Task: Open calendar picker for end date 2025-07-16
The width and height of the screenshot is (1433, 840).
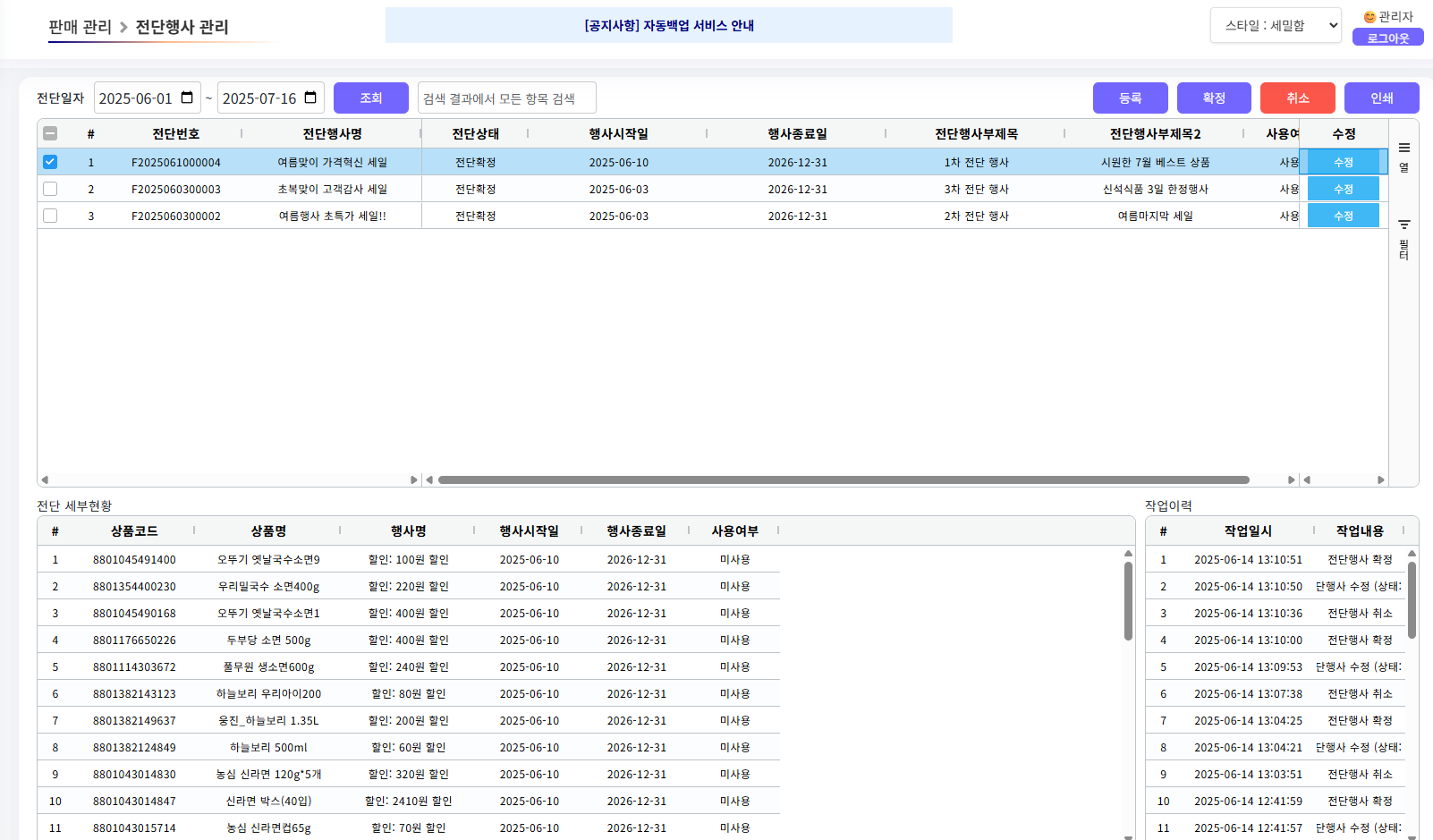Action: pyautogui.click(x=310, y=98)
